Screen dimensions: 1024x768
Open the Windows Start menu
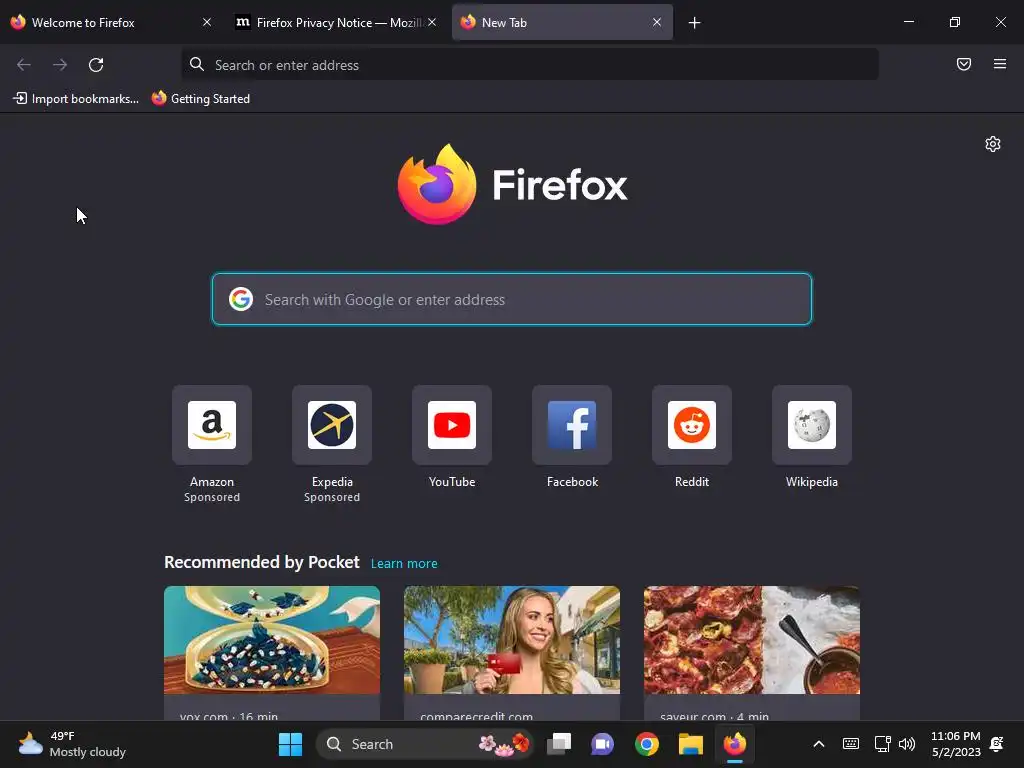pyautogui.click(x=291, y=744)
